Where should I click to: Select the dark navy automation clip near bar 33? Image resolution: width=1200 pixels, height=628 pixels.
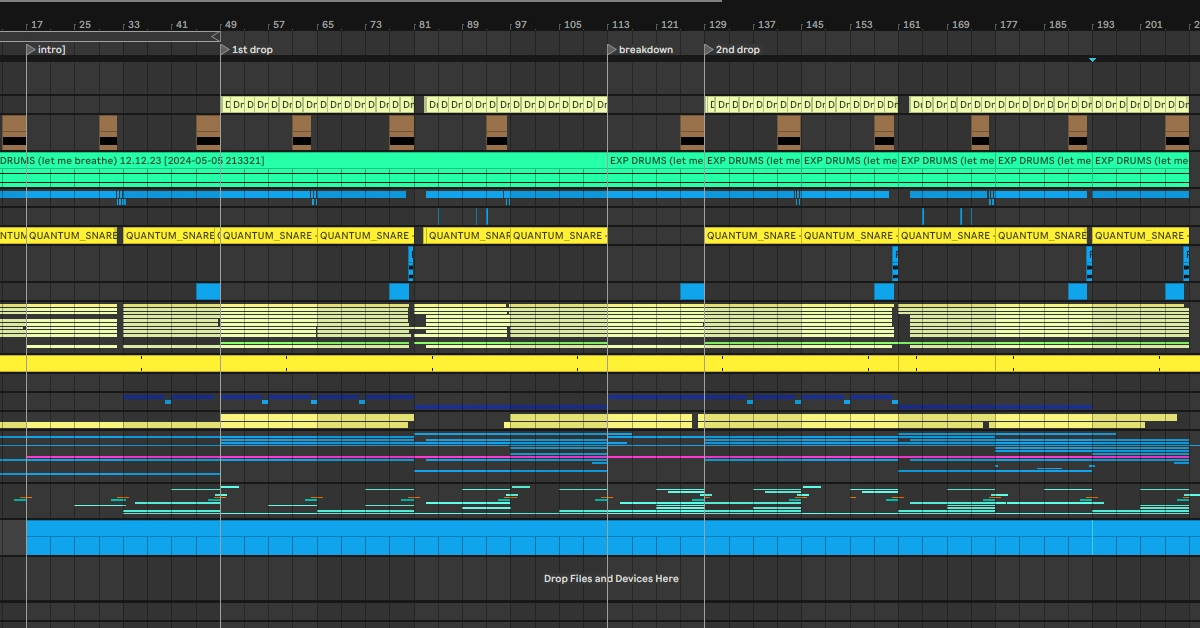pyautogui.click(x=145, y=398)
